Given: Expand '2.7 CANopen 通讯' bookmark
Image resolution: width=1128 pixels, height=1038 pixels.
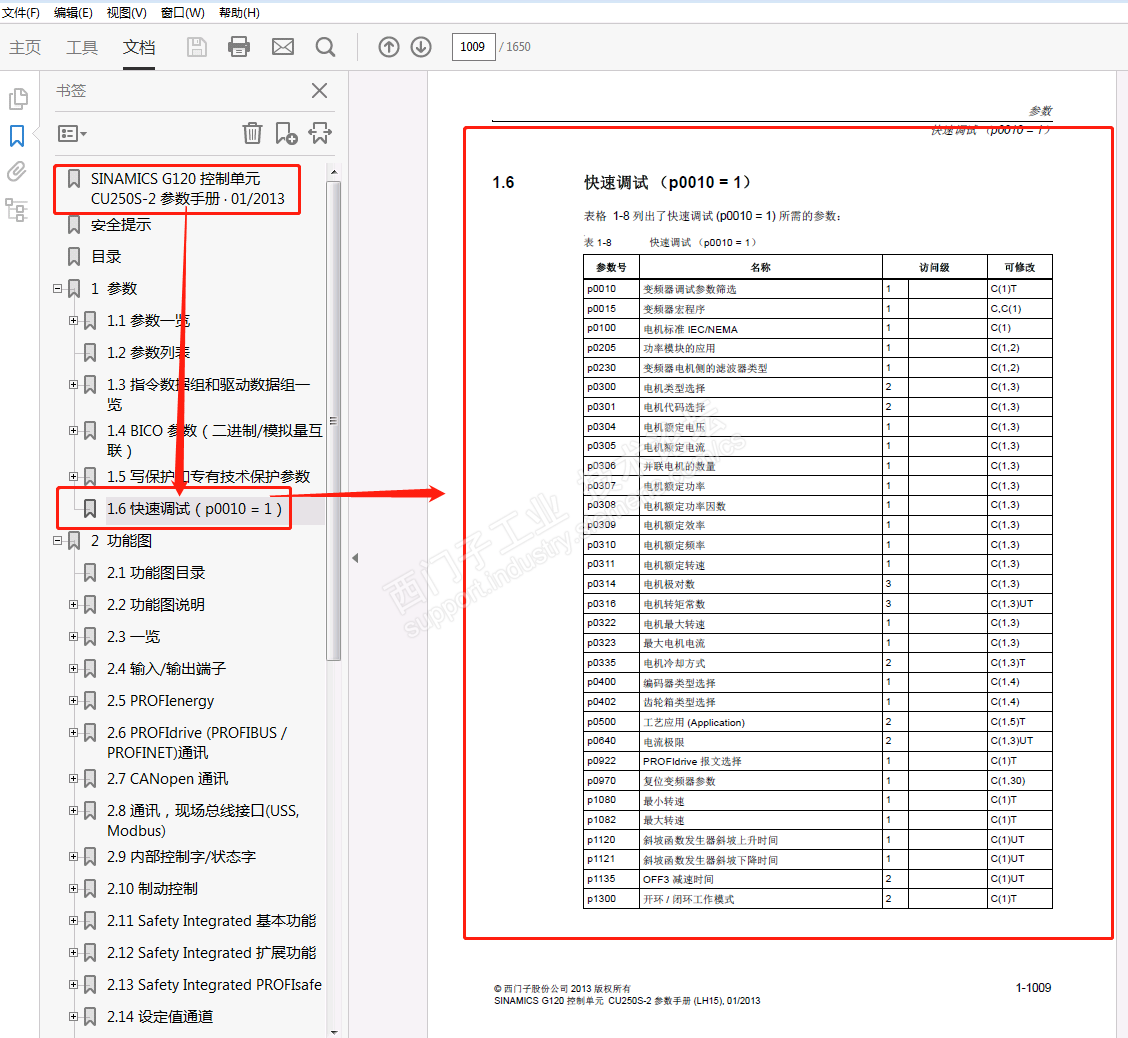Looking at the screenshot, I should coord(73,778).
